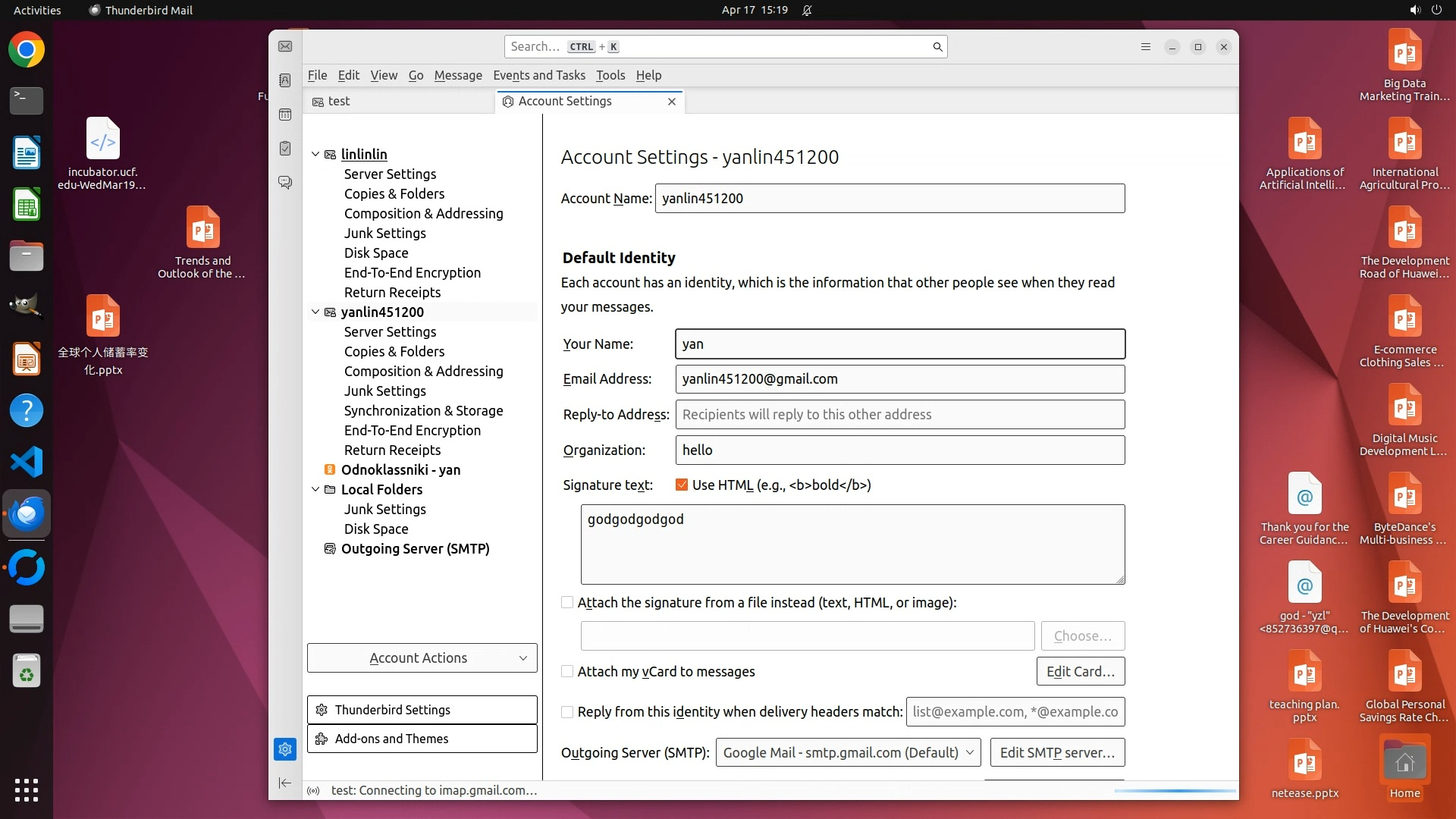The image size is (1456, 819).
Task: Open the Tools menu
Action: 610,75
